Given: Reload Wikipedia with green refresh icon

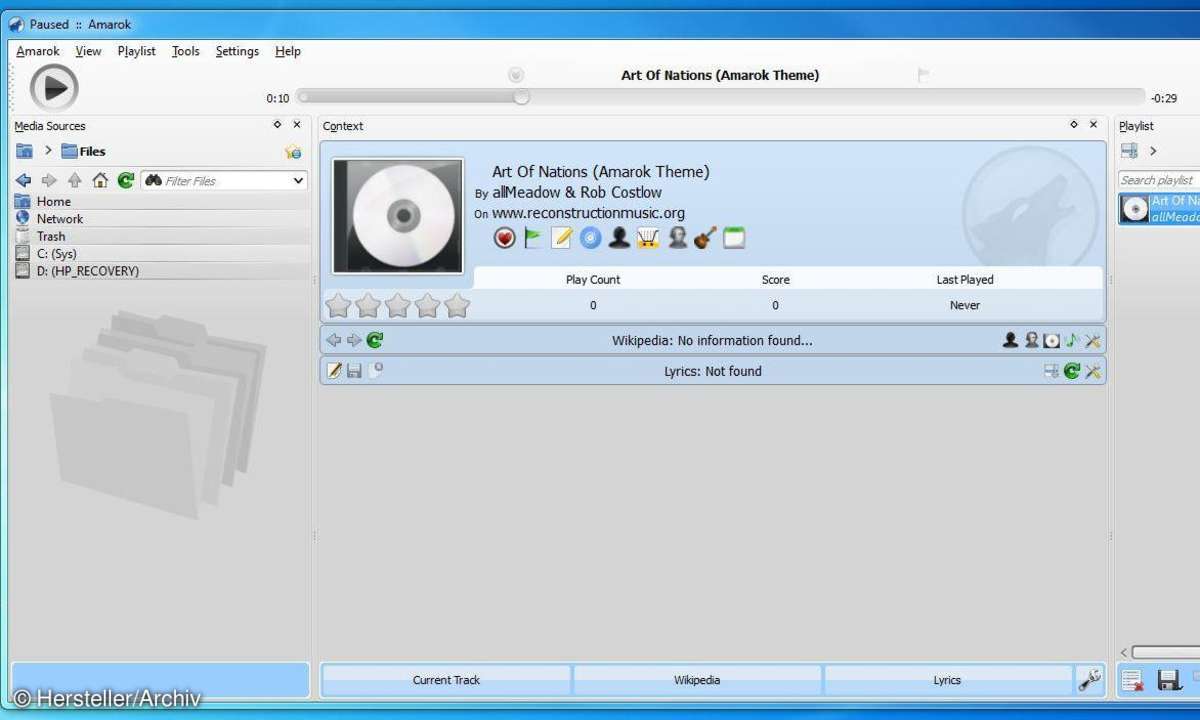Looking at the screenshot, I should (x=375, y=340).
